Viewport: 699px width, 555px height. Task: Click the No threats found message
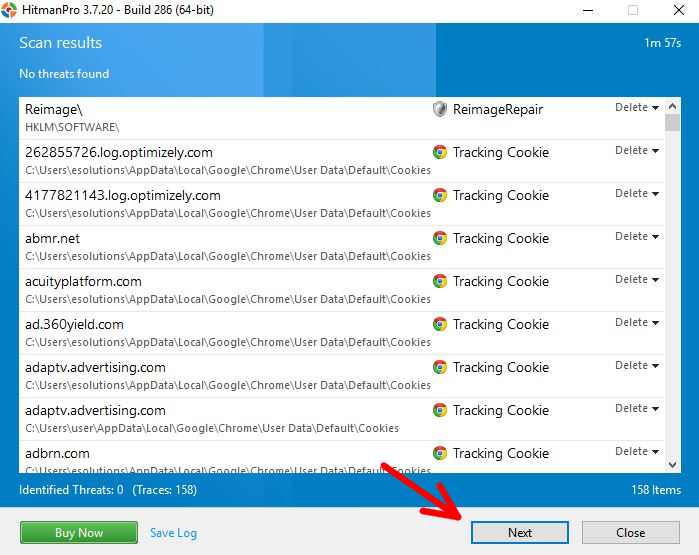(x=64, y=74)
